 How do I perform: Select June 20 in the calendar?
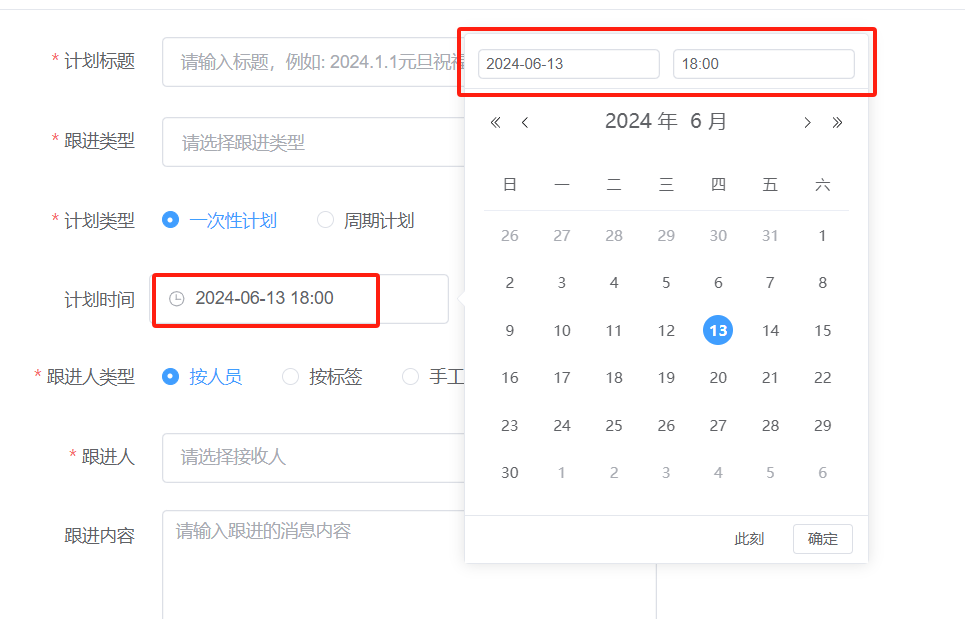click(x=718, y=378)
